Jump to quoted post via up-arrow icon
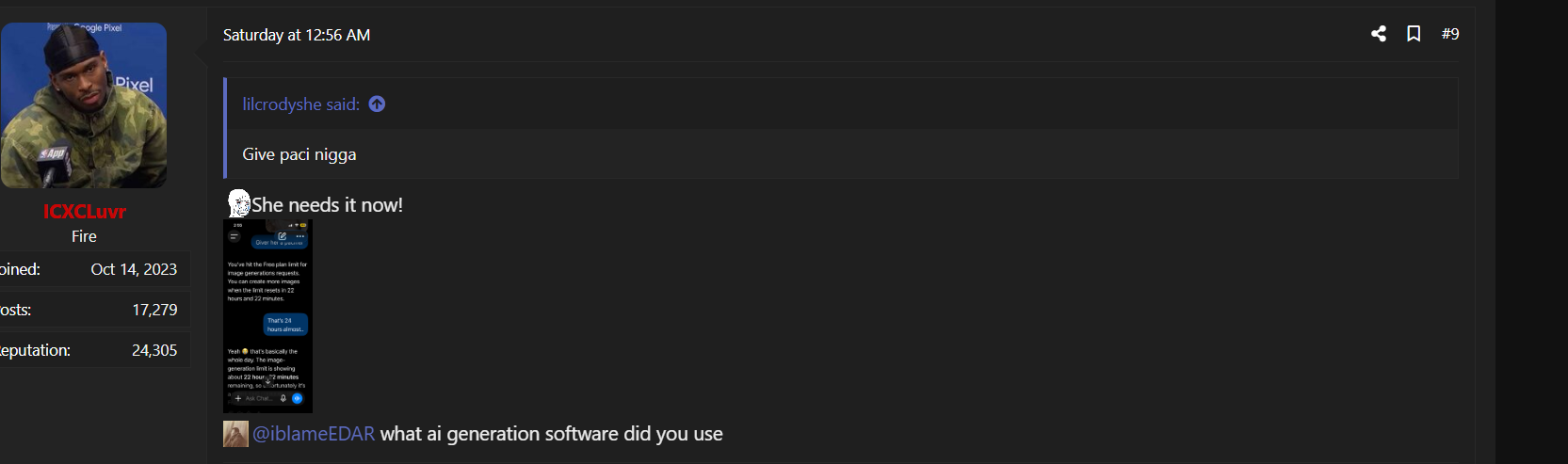Image resolution: width=1568 pixels, height=464 pixels. 377,104
